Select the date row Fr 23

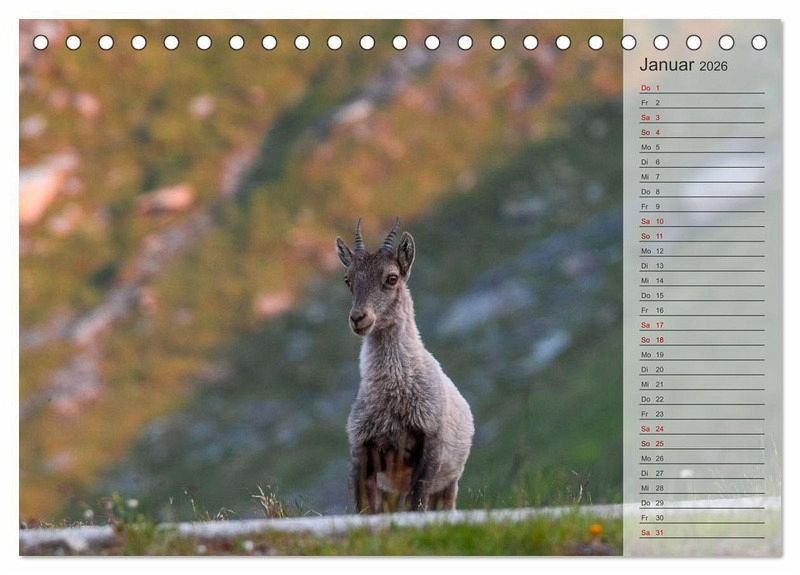[x=652, y=414]
